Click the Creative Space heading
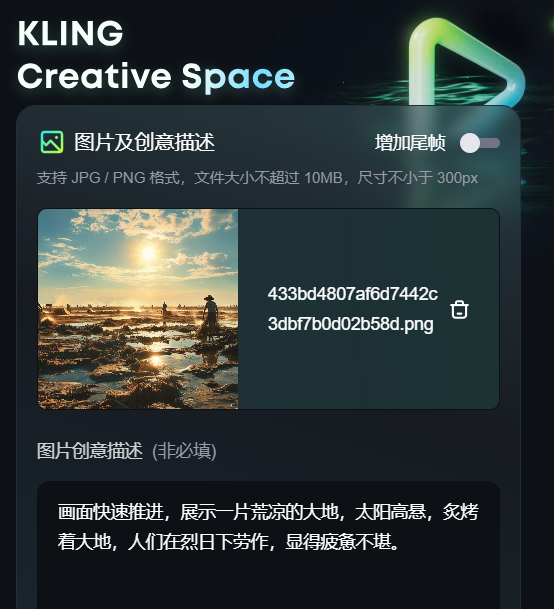This screenshot has width=554, height=609. click(156, 77)
